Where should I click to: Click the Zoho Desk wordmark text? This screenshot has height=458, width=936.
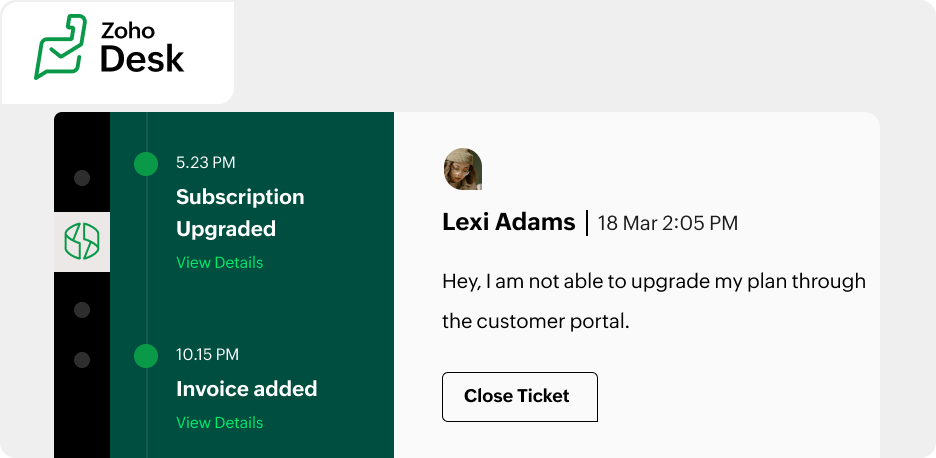point(141,47)
